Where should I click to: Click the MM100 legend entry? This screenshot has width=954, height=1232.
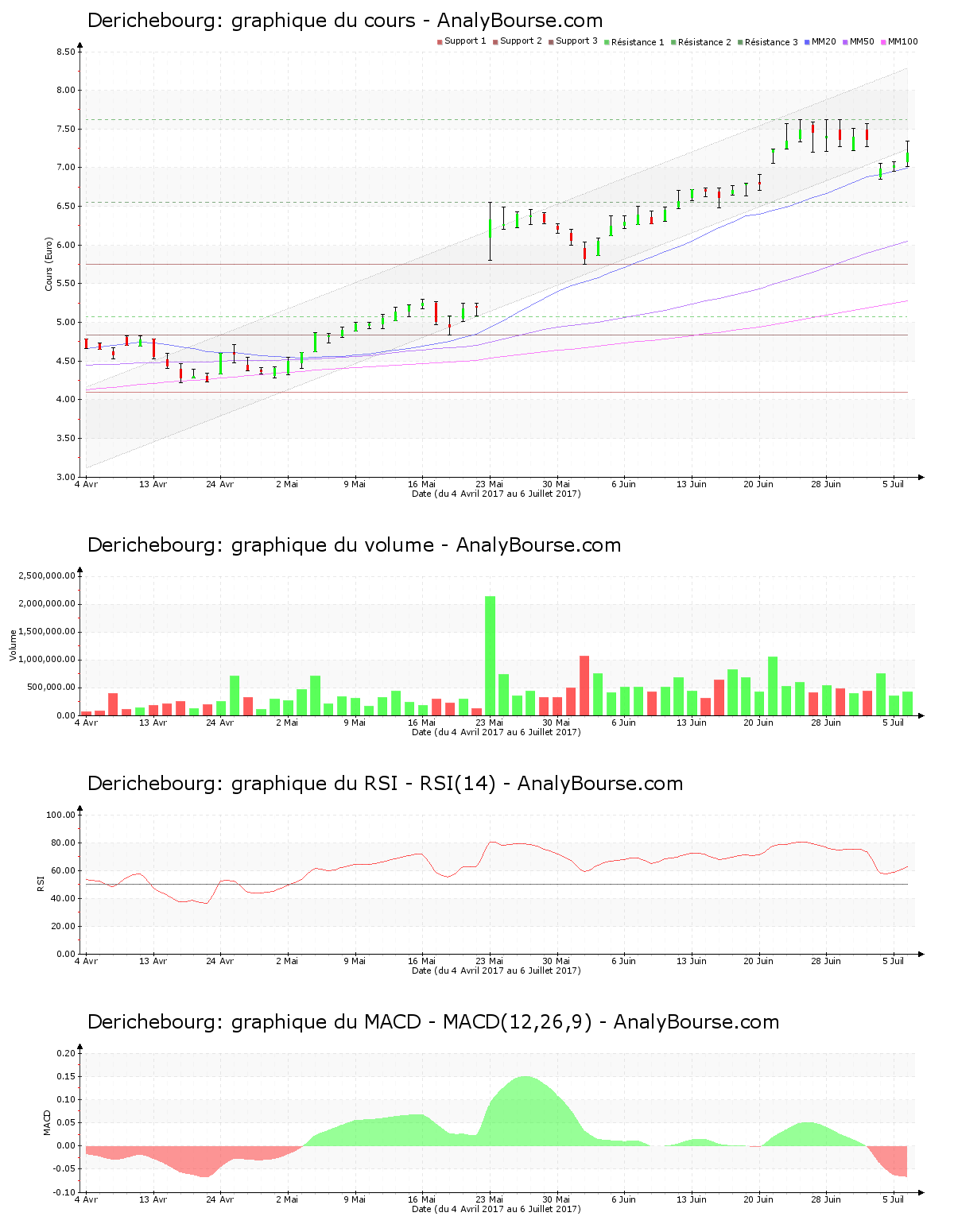click(x=898, y=41)
